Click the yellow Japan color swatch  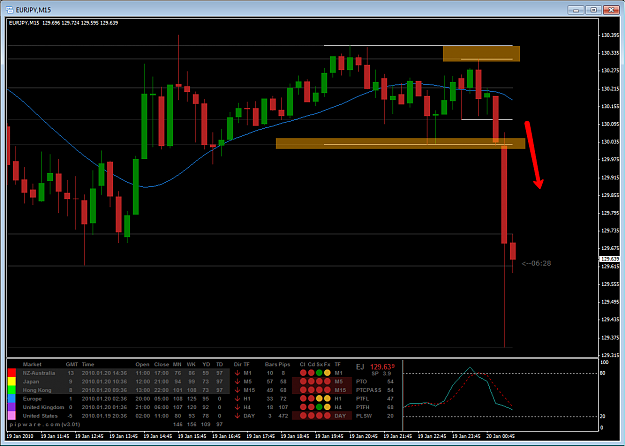pyautogui.click(x=12, y=381)
